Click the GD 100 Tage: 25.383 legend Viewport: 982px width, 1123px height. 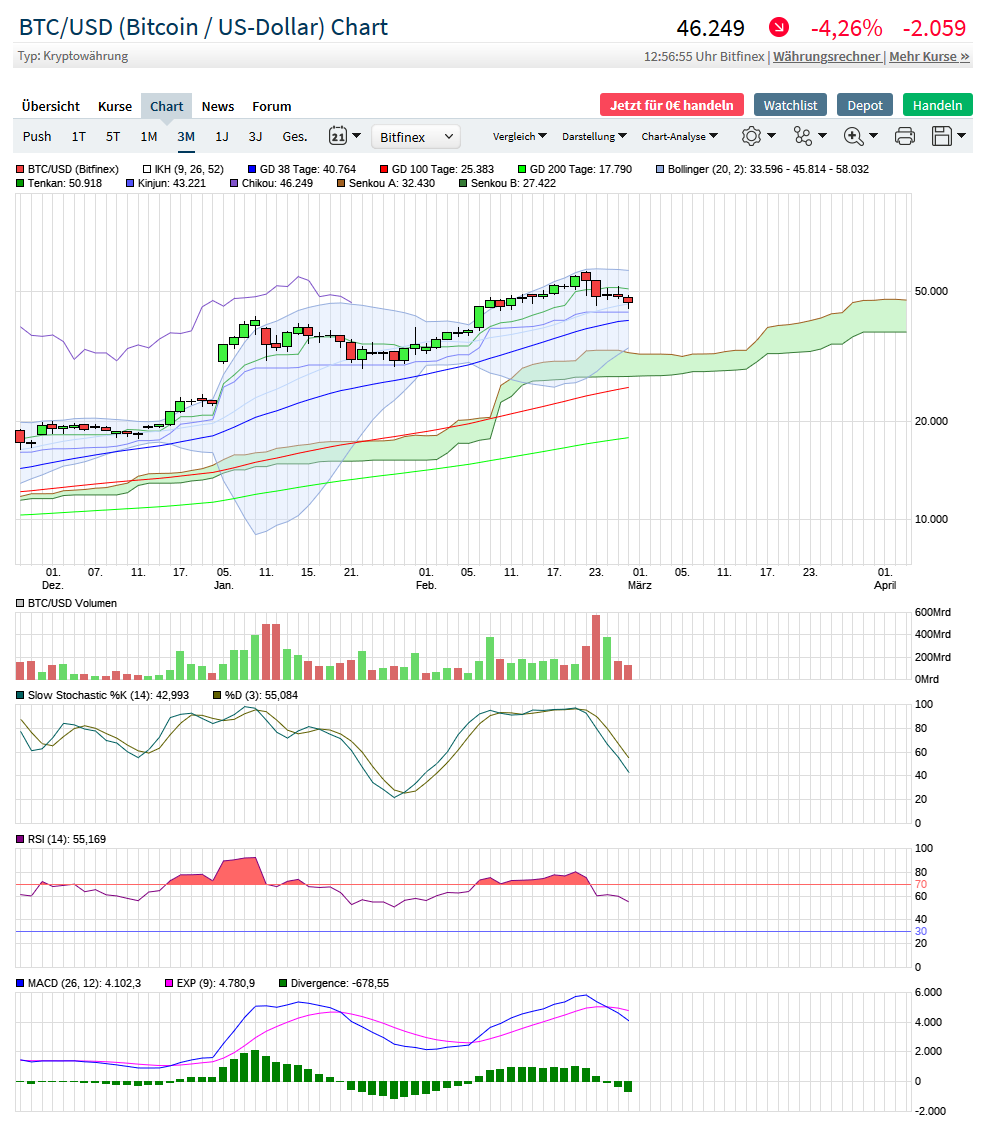(437, 170)
